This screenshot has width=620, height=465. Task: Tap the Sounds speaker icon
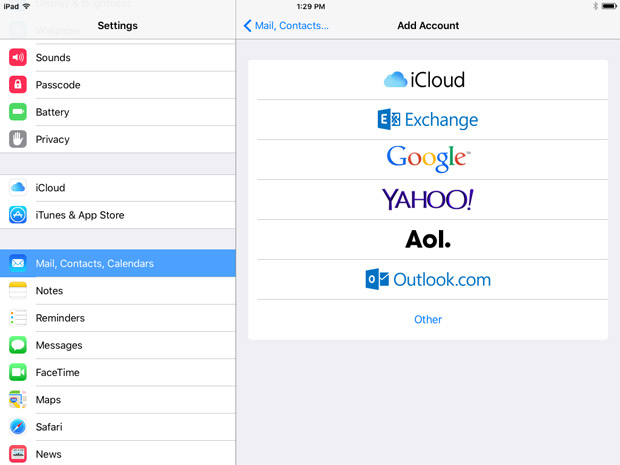pyautogui.click(x=18, y=57)
